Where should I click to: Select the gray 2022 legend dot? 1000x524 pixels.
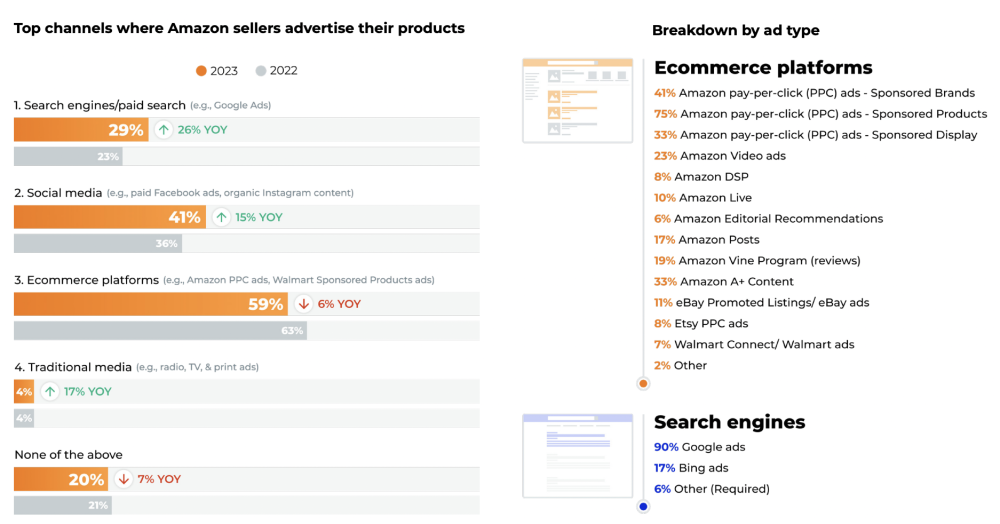pos(261,71)
